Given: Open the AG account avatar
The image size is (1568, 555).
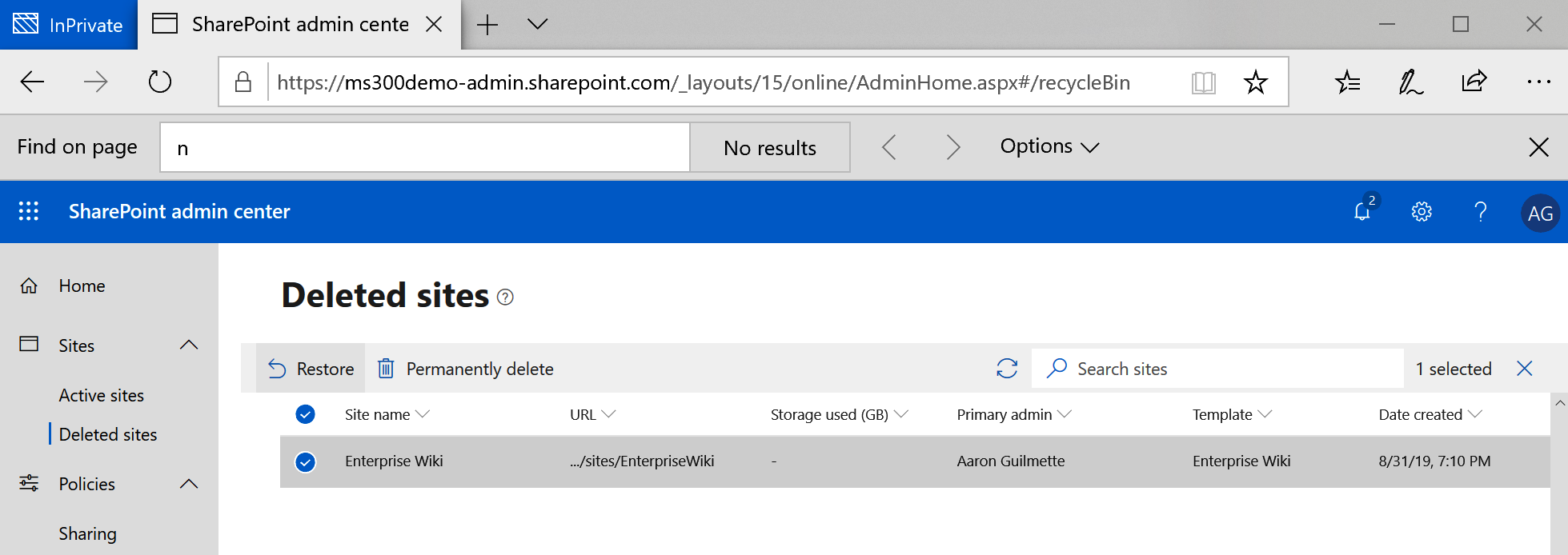Looking at the screenshot, I should coord(1539,214).
